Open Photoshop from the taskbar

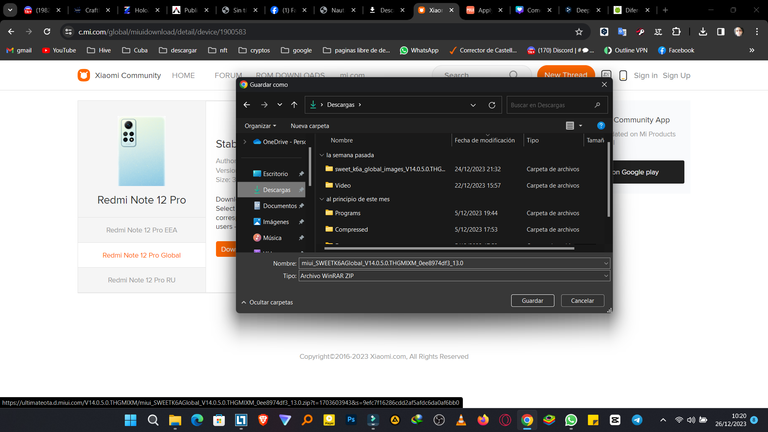pyautogui.click(x=351, y=420)
